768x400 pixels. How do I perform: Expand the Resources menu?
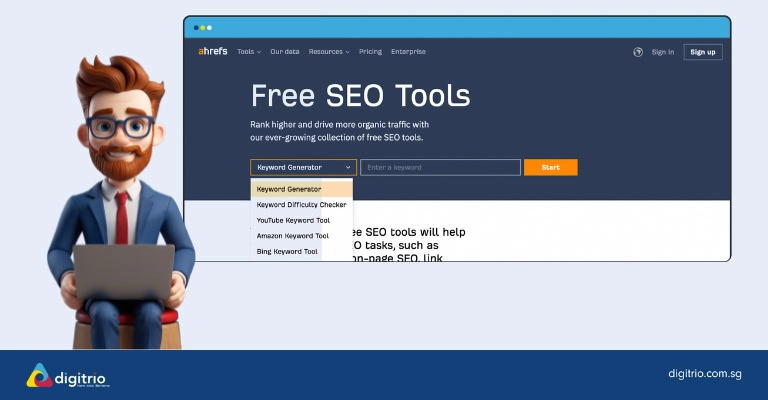click(329, 51)
